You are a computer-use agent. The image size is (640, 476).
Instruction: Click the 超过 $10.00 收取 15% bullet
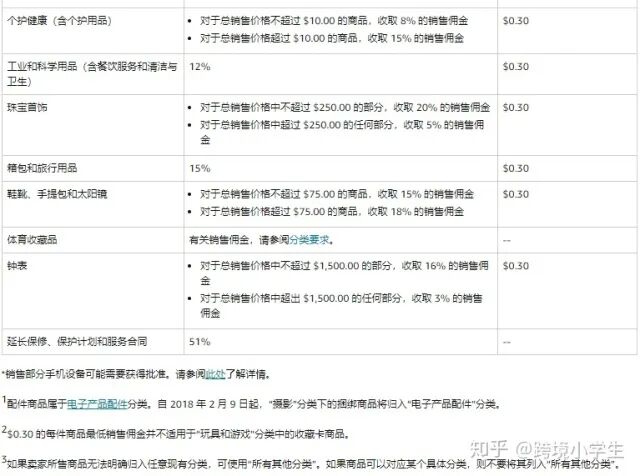pos(332,38)
